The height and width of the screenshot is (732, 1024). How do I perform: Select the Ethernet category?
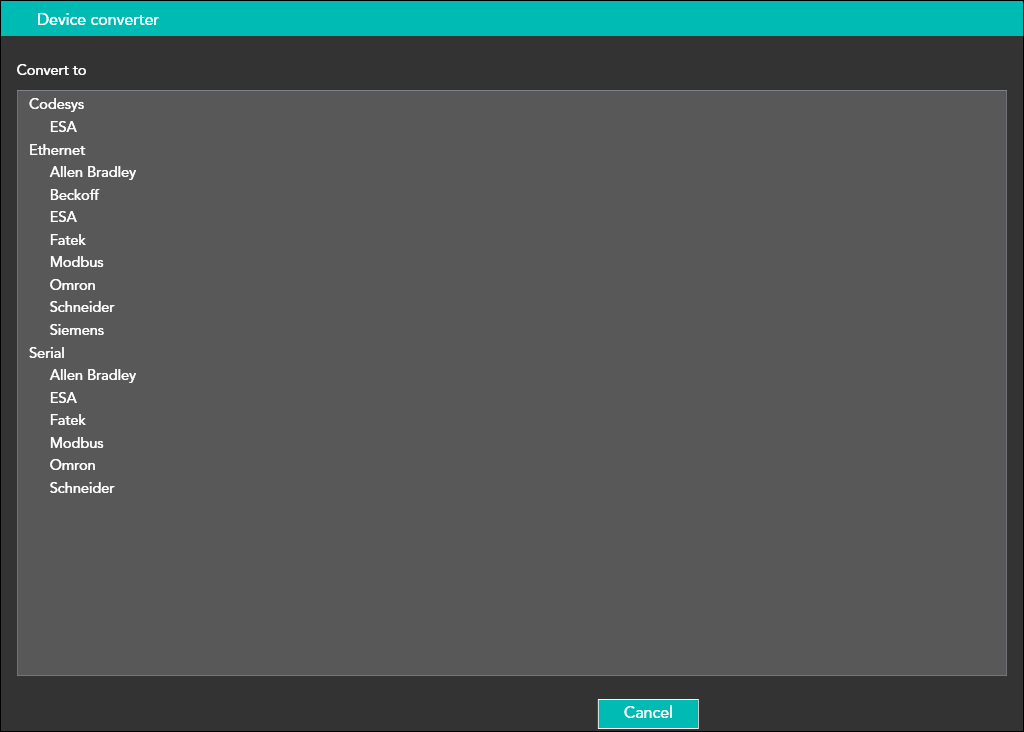57,150
